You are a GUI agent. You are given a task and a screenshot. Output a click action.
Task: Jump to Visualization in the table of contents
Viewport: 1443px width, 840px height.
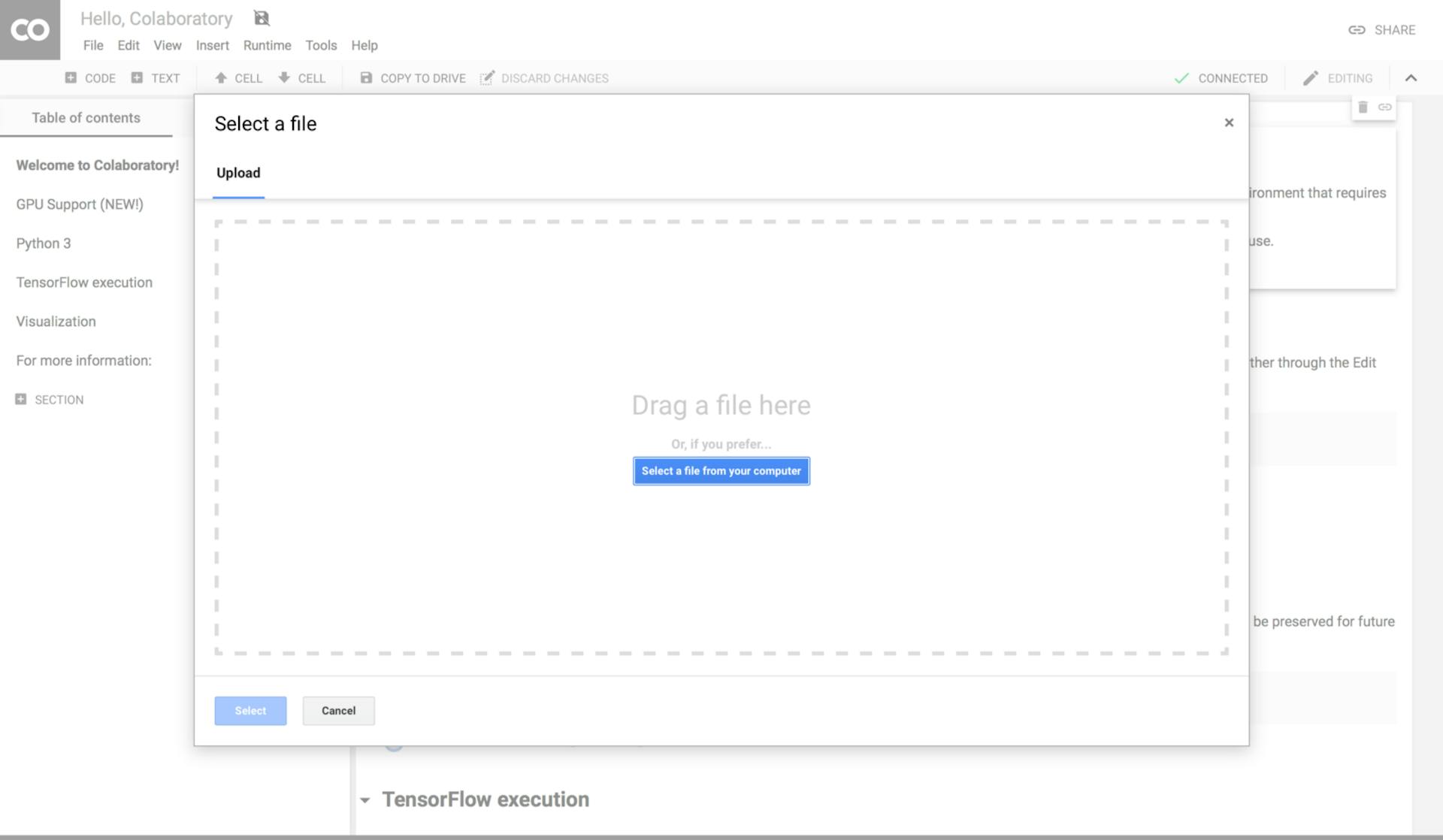[x=56, y=321]
